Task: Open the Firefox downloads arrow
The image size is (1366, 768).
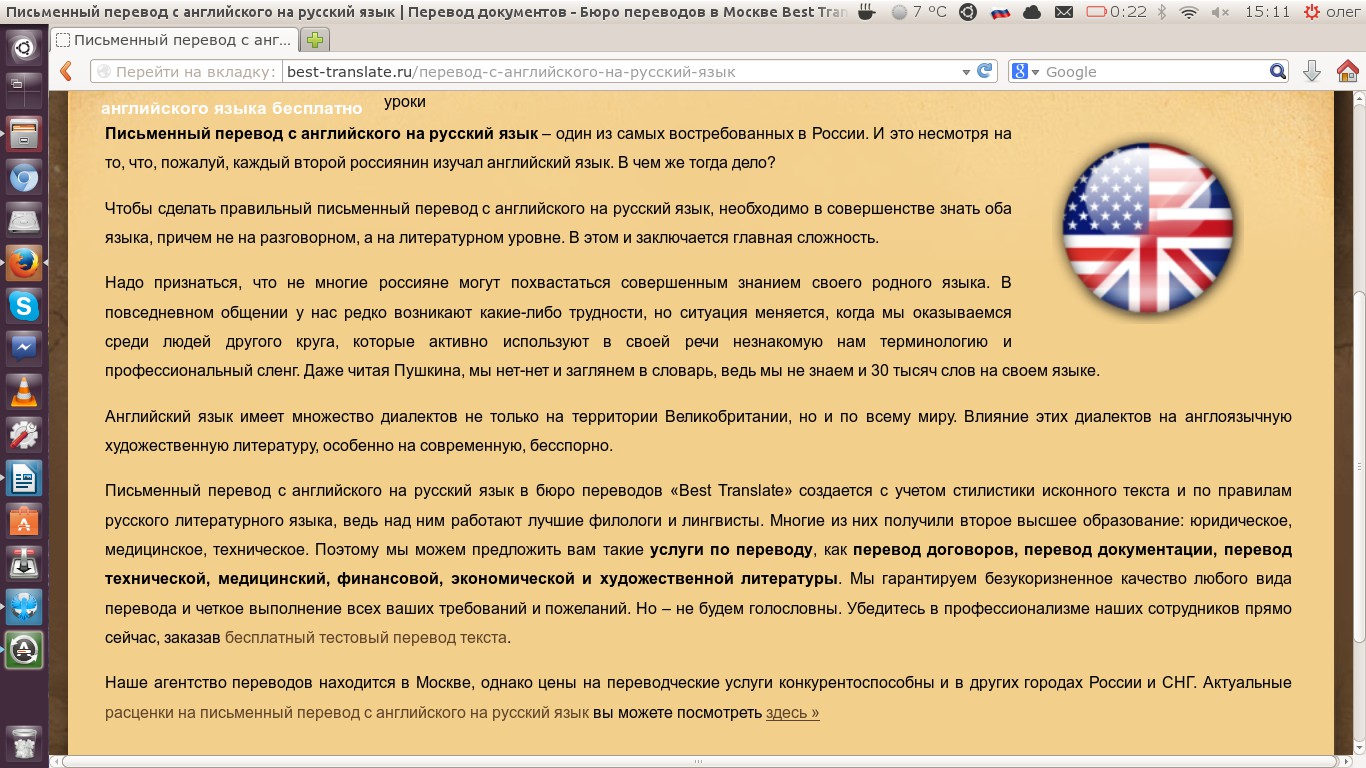Action: click(1312, 71)
